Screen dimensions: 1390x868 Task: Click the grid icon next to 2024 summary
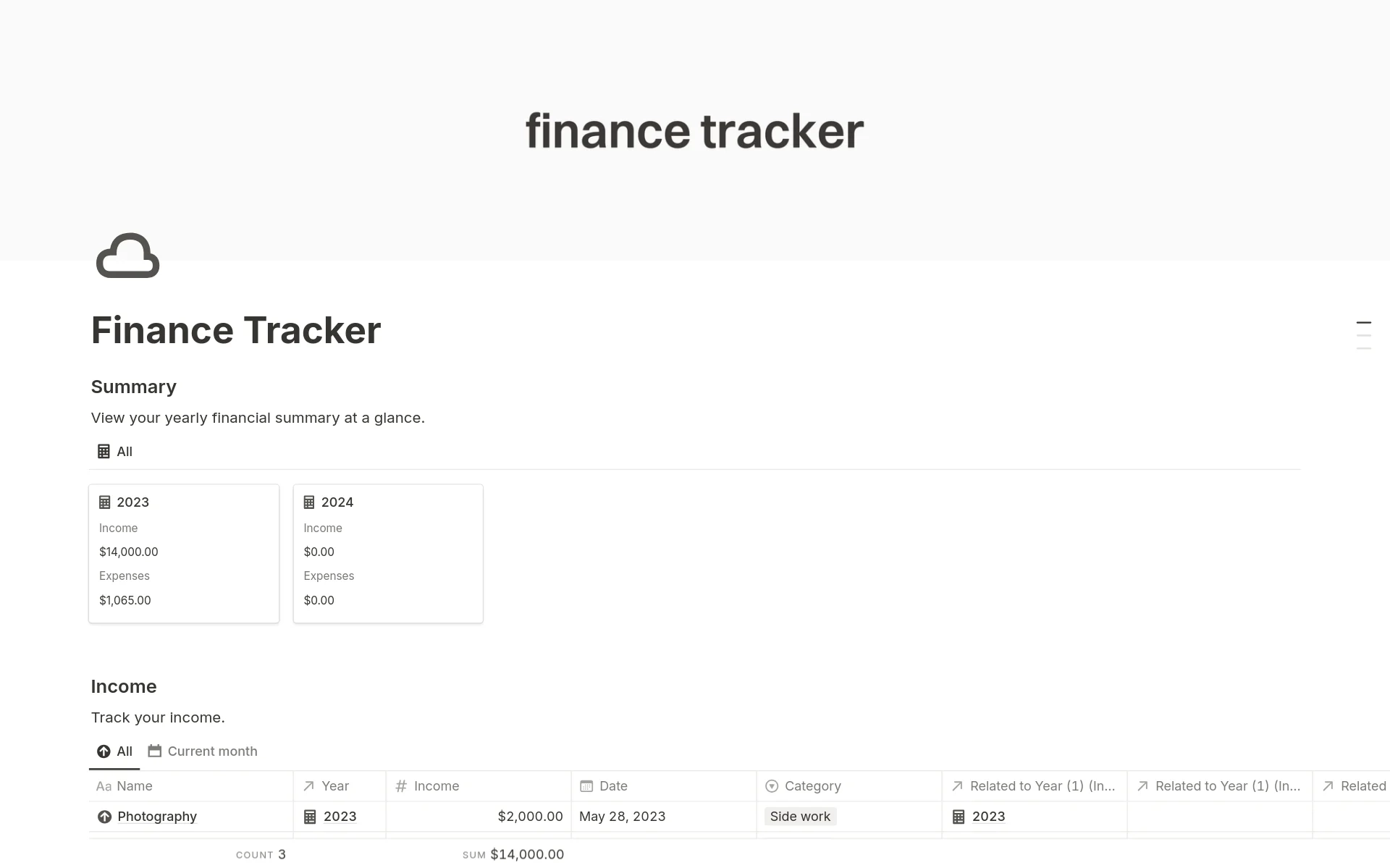pos(309,501)
